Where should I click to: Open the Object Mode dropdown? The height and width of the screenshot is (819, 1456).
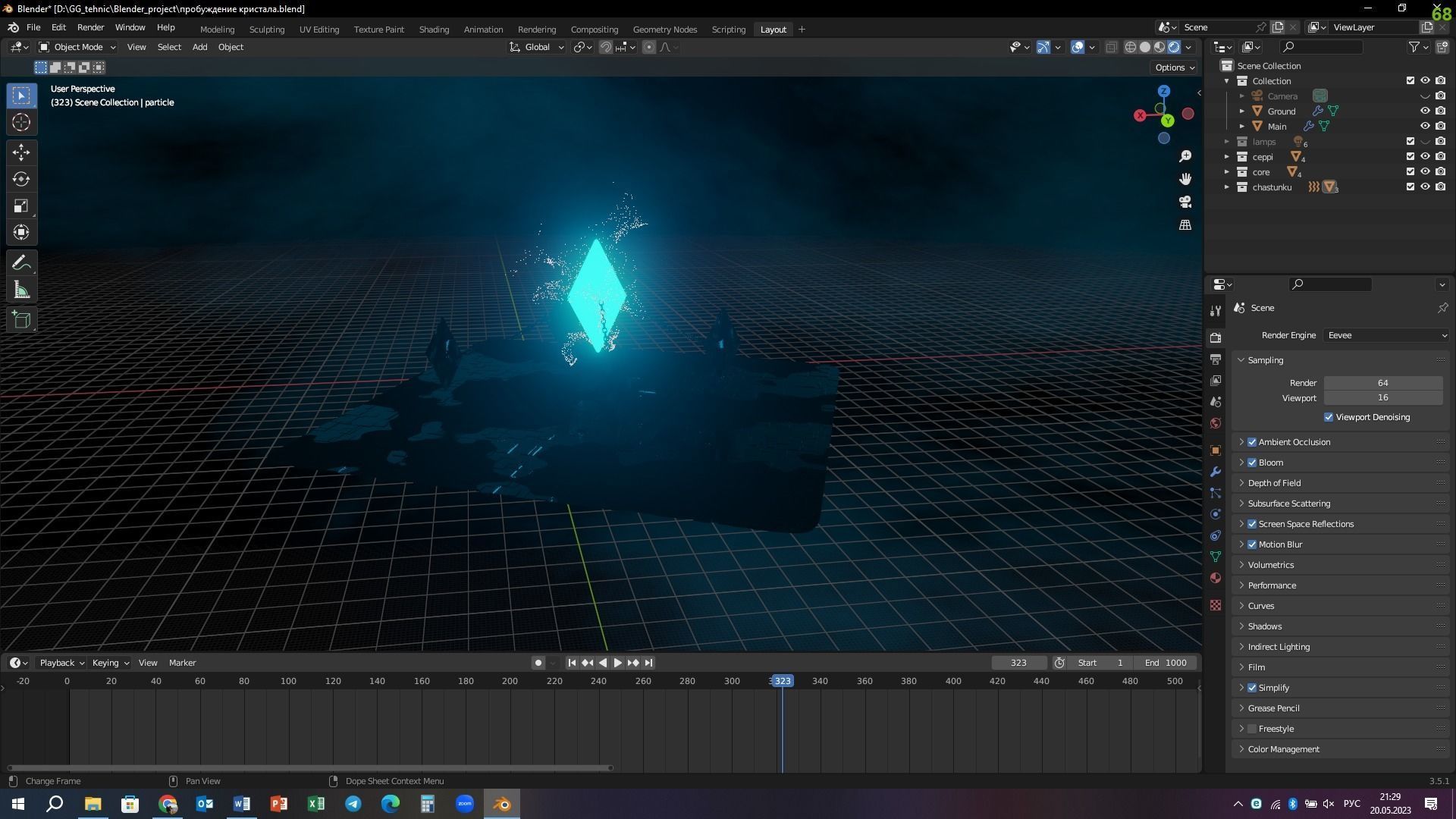(x=77, y=47)
